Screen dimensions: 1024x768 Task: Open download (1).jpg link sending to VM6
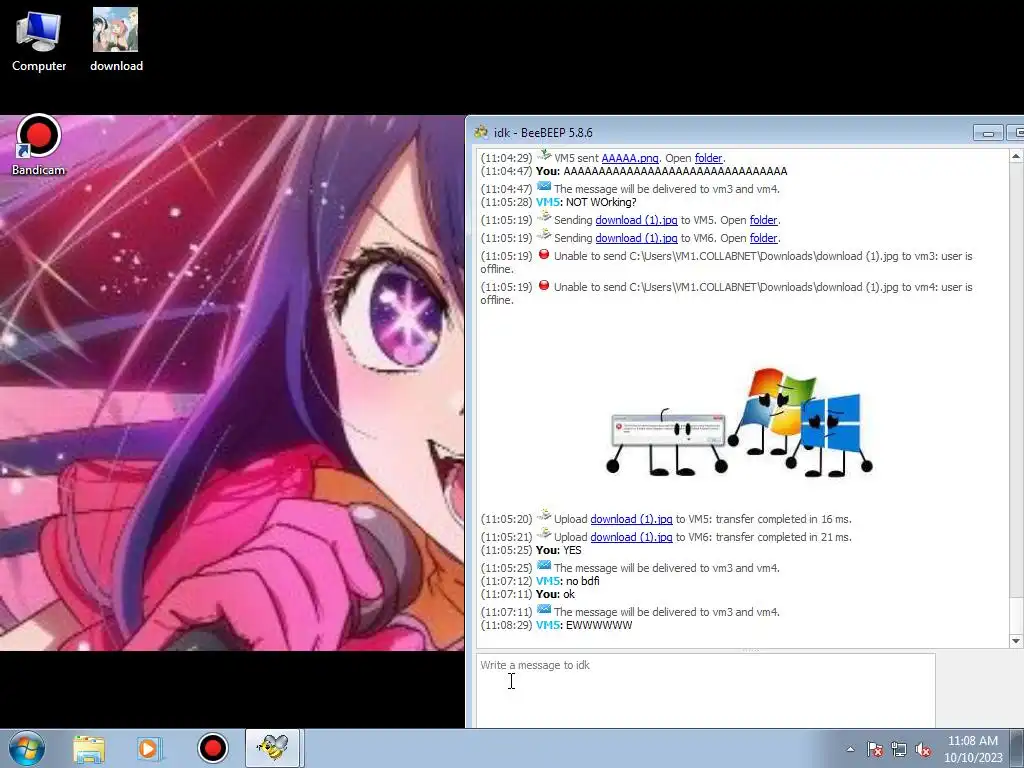pyautogui.click(x=636, y=238)
